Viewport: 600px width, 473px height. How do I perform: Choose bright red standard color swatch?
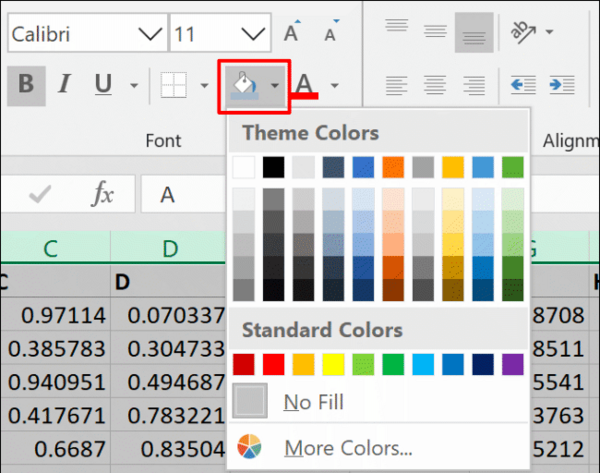(x=274, y=364)
